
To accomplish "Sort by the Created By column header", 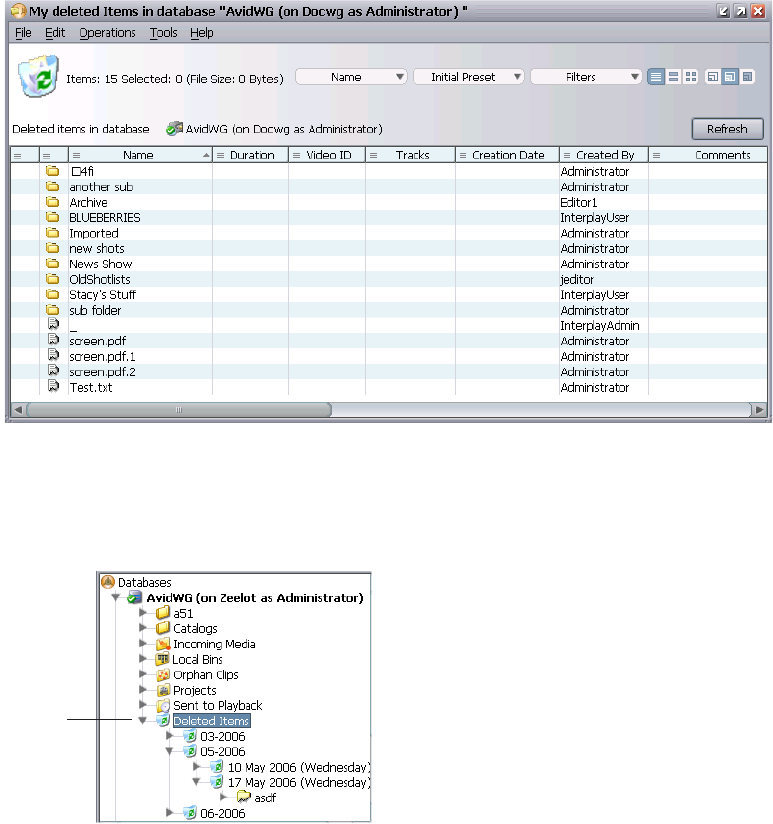I will coord(604,155).
